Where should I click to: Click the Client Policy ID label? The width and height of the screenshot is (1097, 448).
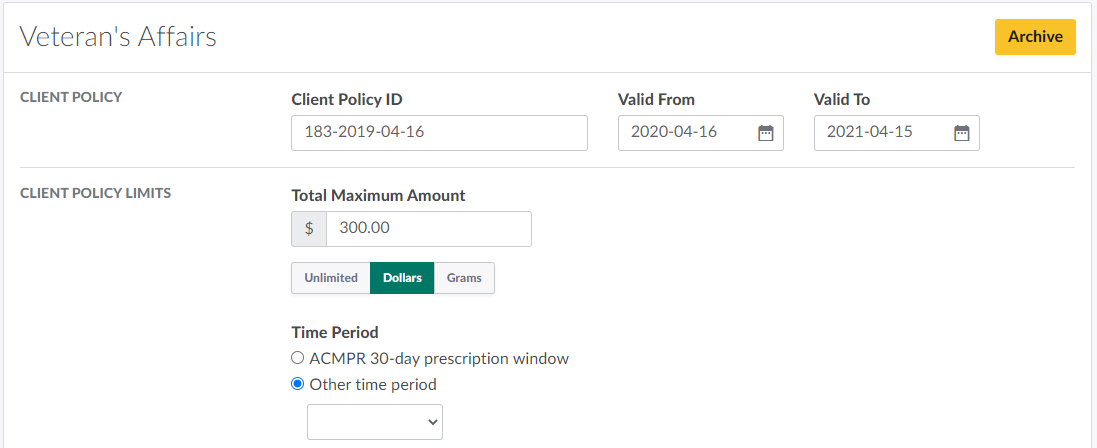(347, 99)
